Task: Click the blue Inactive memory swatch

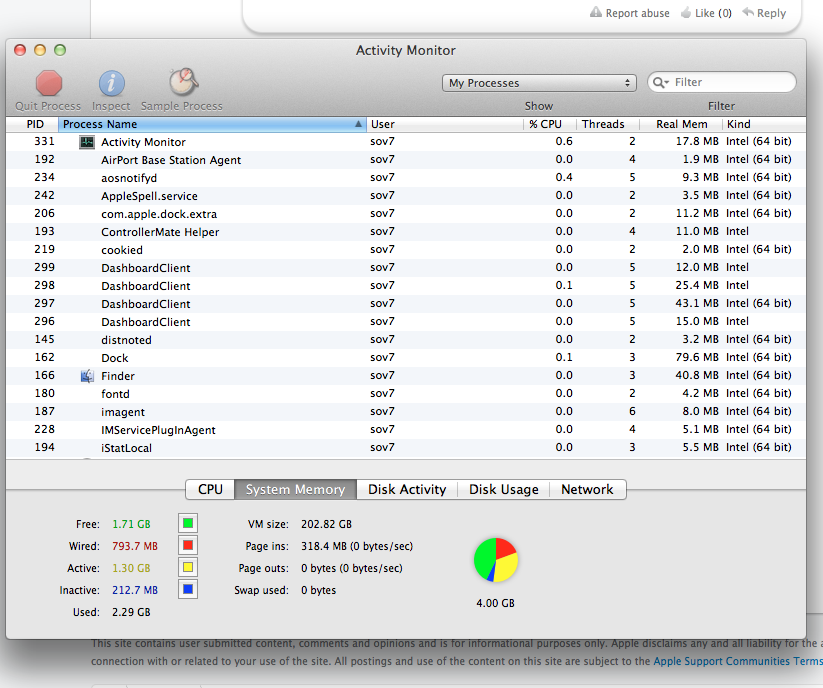Action: pyautogui.click(x=188, y=589)
